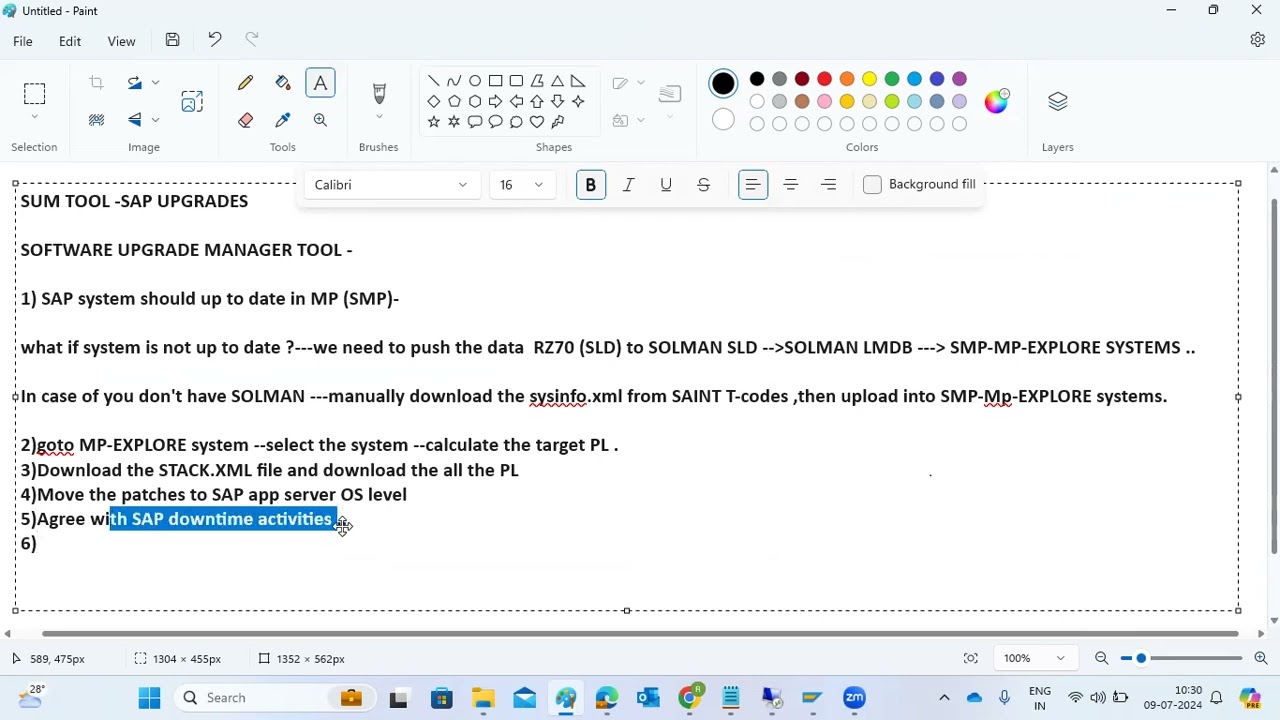Click the Remove background icon
Viewport: 1280px width, 720px height.
tap(96, 120)
